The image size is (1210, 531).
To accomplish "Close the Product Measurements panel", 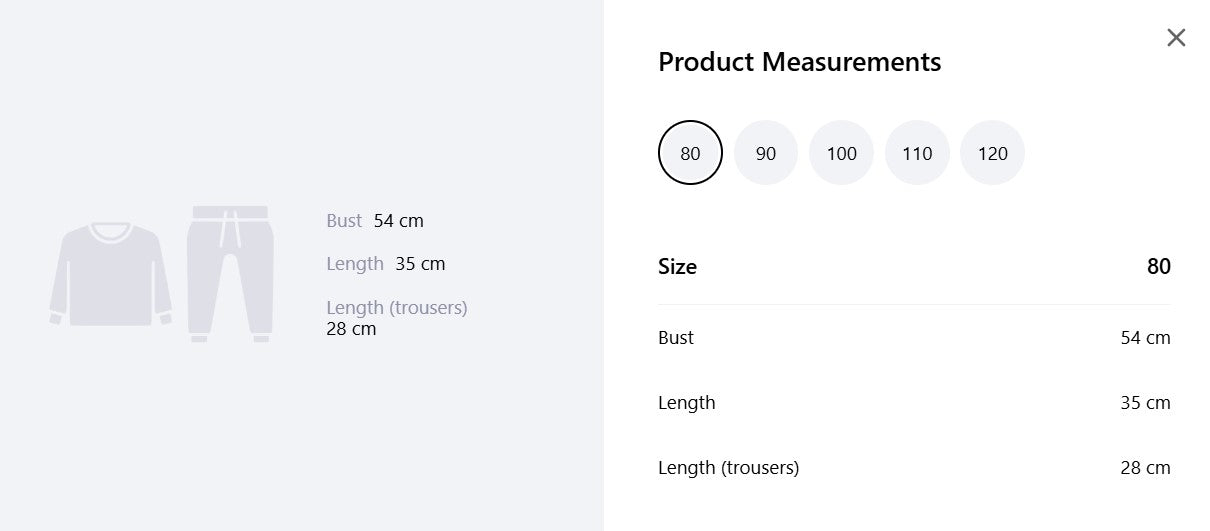I will 1176,38.
